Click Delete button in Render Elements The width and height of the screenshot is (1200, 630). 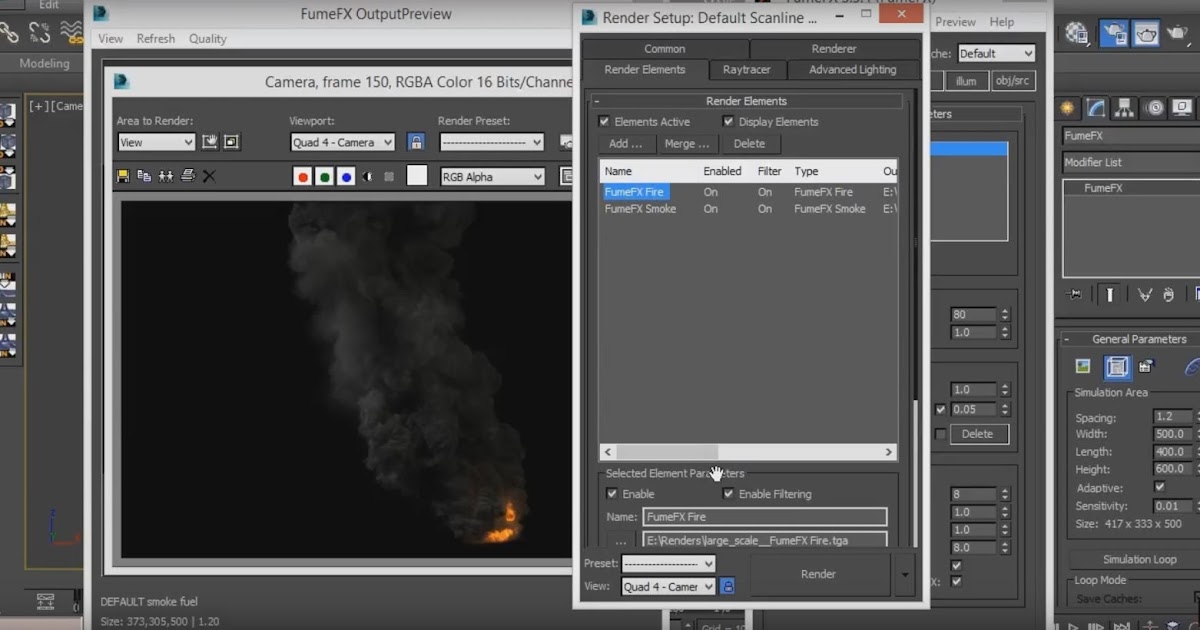coord(749,144)
